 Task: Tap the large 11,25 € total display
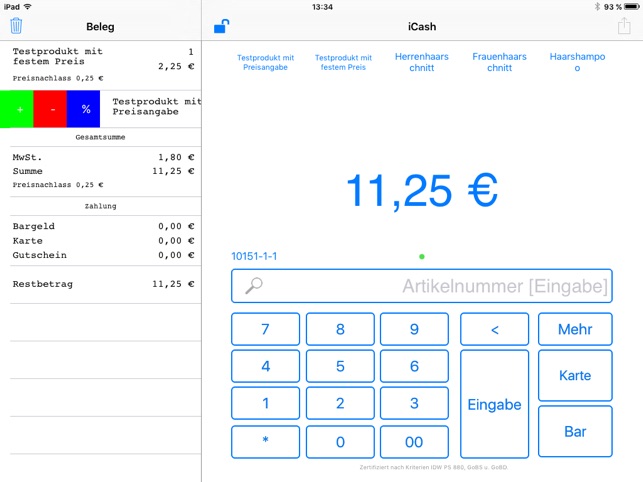click(x=422, y=190)
